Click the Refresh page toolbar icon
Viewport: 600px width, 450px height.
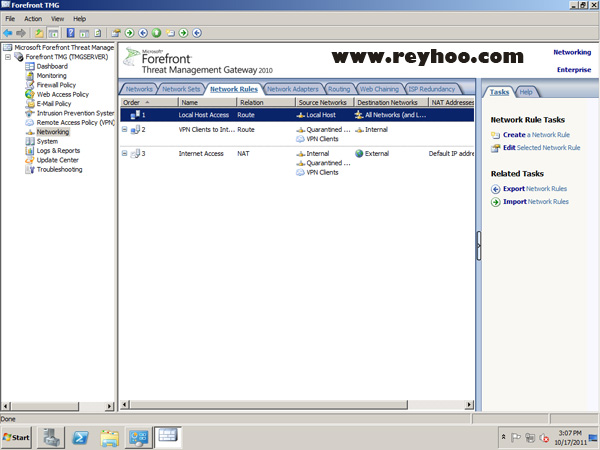click(98, 33)
